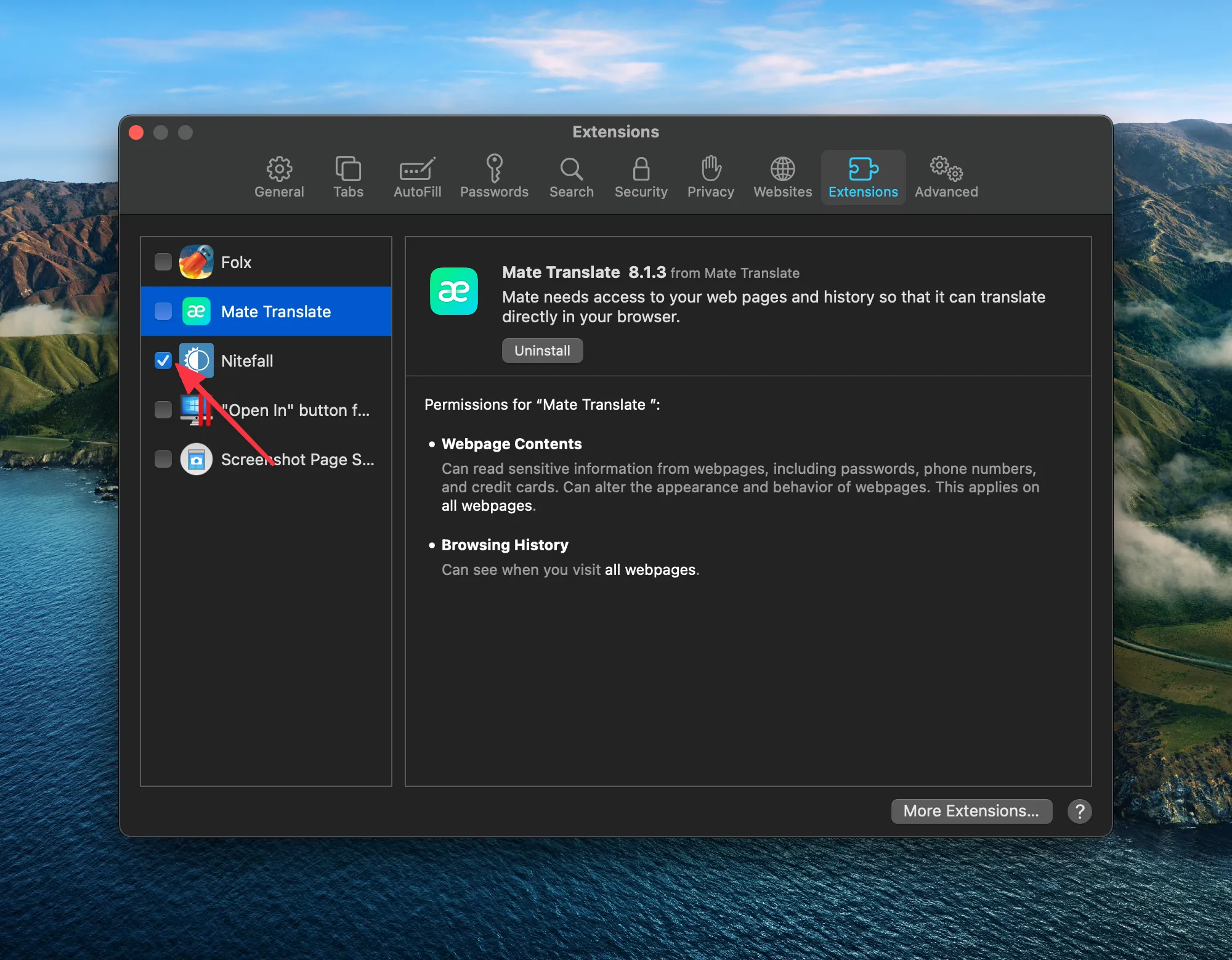Open the Websites globe icon
This screenshot has height=960, width=1232.
pos(782,168)
